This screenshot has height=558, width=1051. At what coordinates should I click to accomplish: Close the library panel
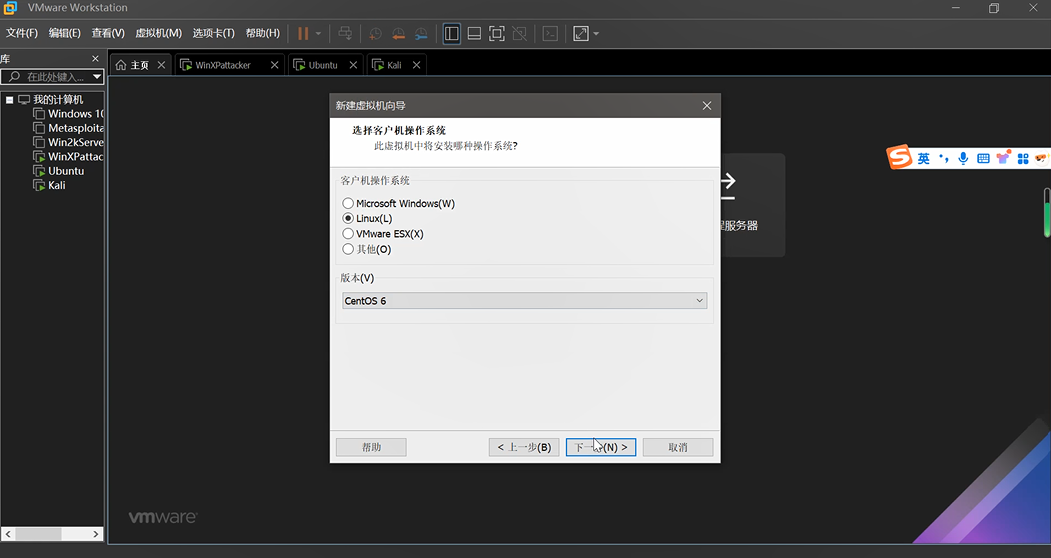click(95, 59)
